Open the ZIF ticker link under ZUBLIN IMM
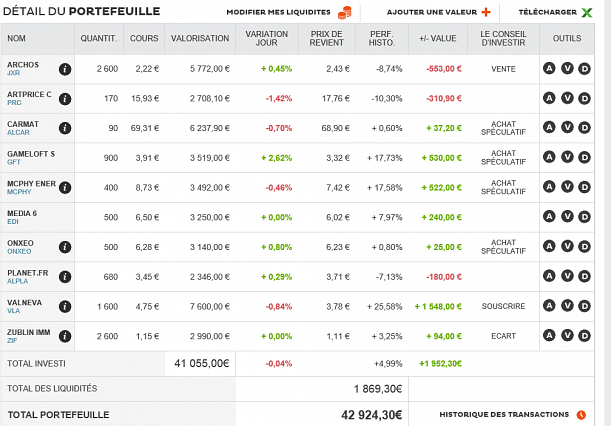This screenshot has width=611, height=426. 12,341
